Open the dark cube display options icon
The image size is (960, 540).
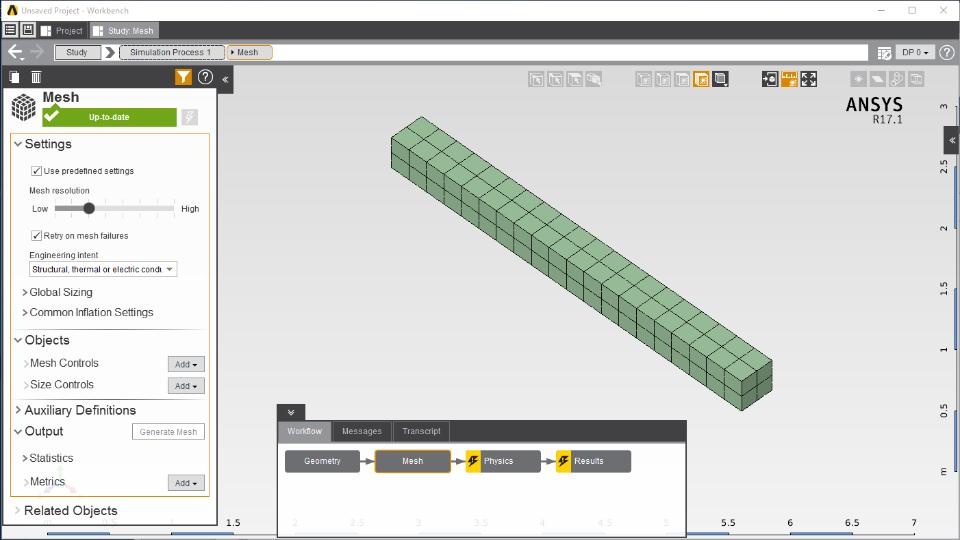(721, 79)
